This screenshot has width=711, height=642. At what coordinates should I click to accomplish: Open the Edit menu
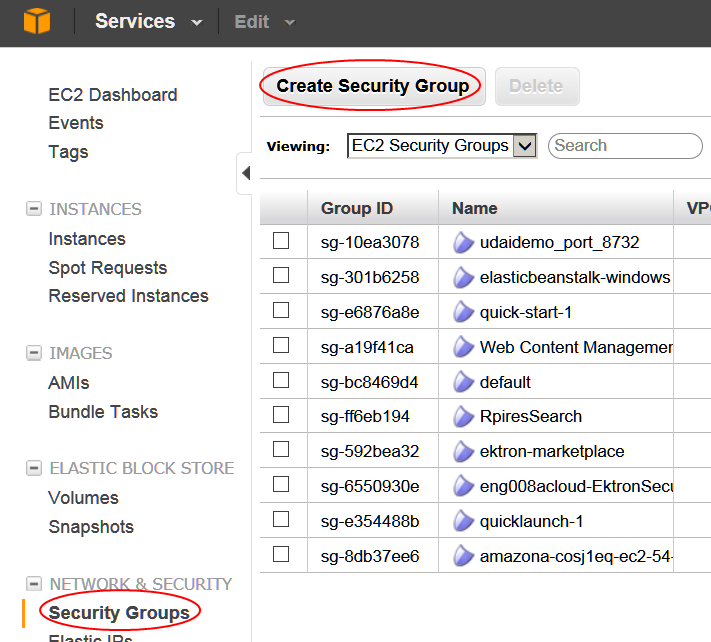point(264,22)
